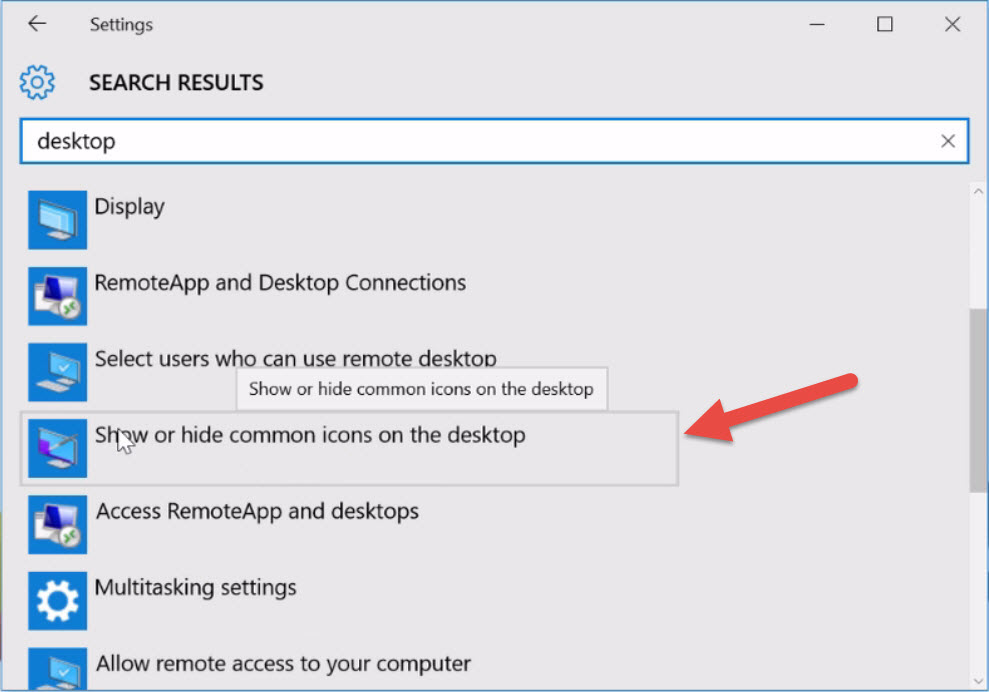Image resolution: width=989 pixels, height=692 pixels.
Task: Close the Settings window
Action: pos(952,25)
